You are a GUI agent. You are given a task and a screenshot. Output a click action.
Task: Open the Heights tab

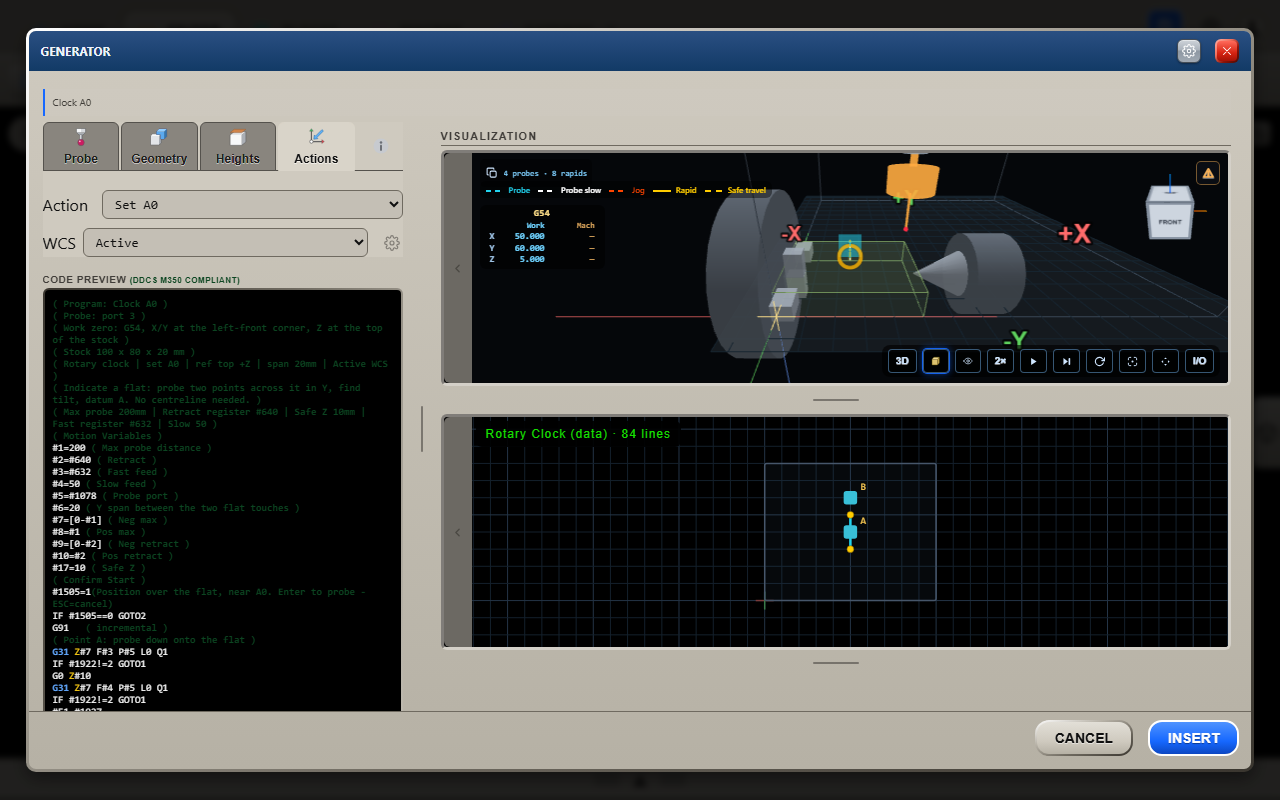pos(237,146)
